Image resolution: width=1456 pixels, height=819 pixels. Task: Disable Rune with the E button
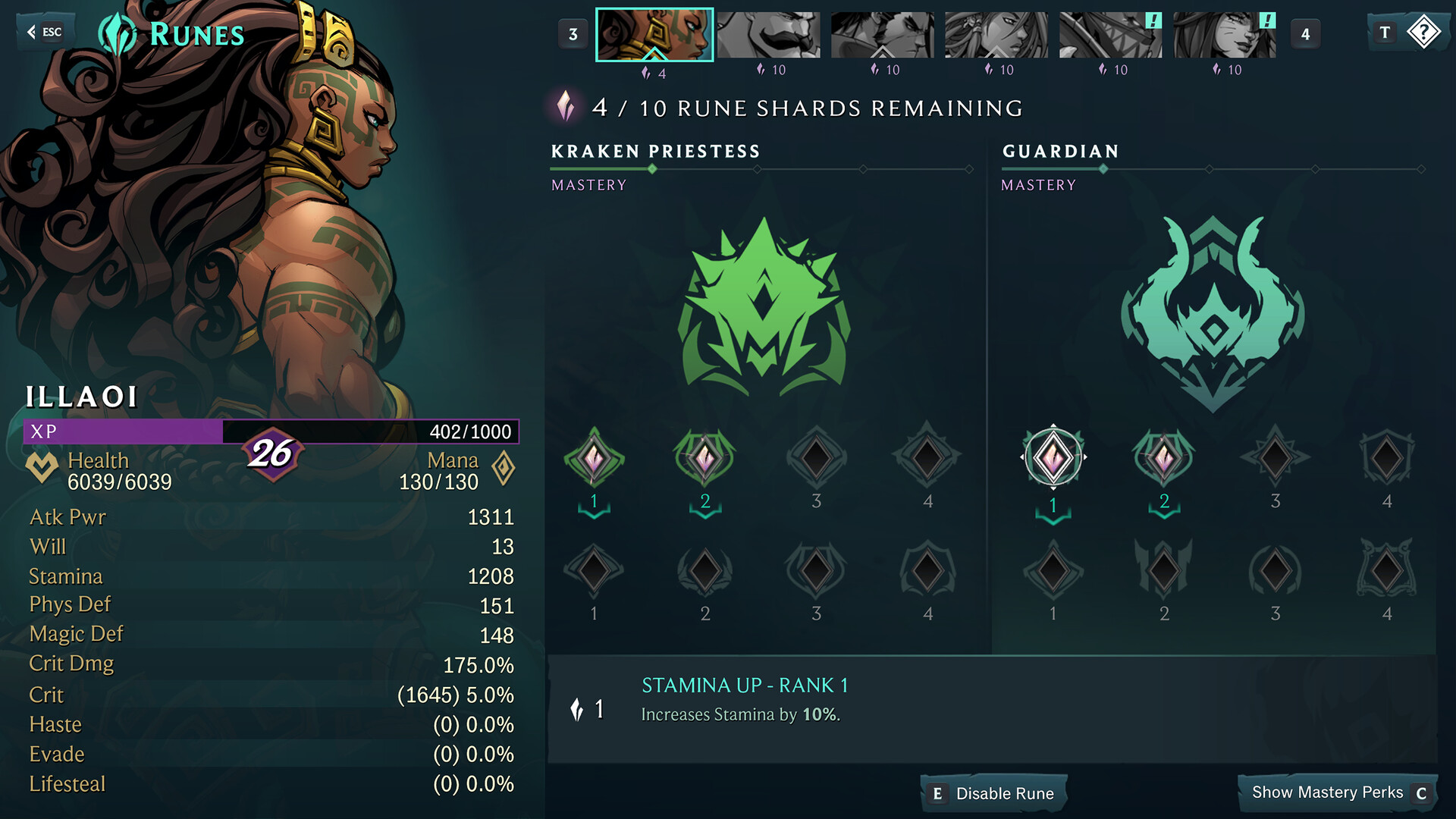coord(993,793)
